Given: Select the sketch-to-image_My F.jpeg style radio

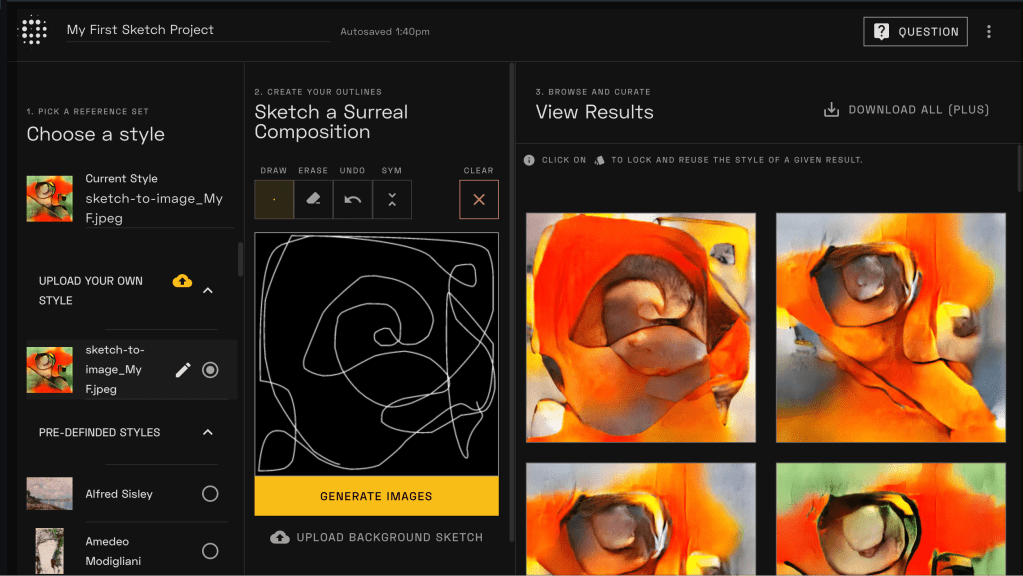Looking at the screenshot, I should coord(210,370).
